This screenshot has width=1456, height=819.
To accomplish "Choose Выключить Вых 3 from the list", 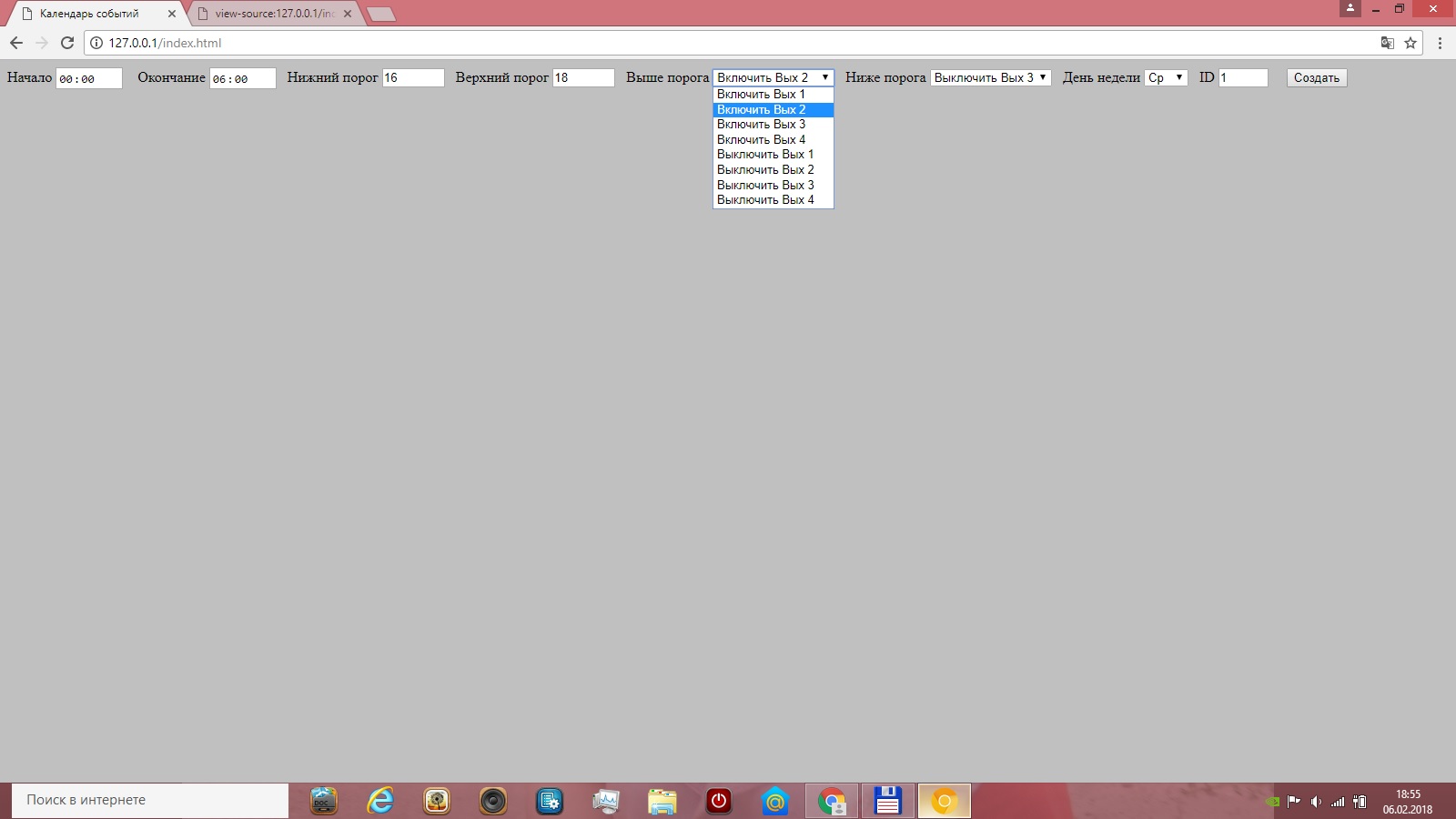I will pos(773,185).
